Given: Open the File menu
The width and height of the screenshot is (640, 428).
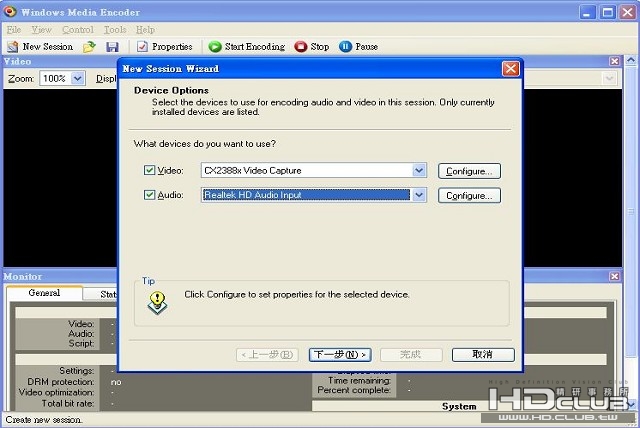Looking at the screenshot, I should pos(14,30).
